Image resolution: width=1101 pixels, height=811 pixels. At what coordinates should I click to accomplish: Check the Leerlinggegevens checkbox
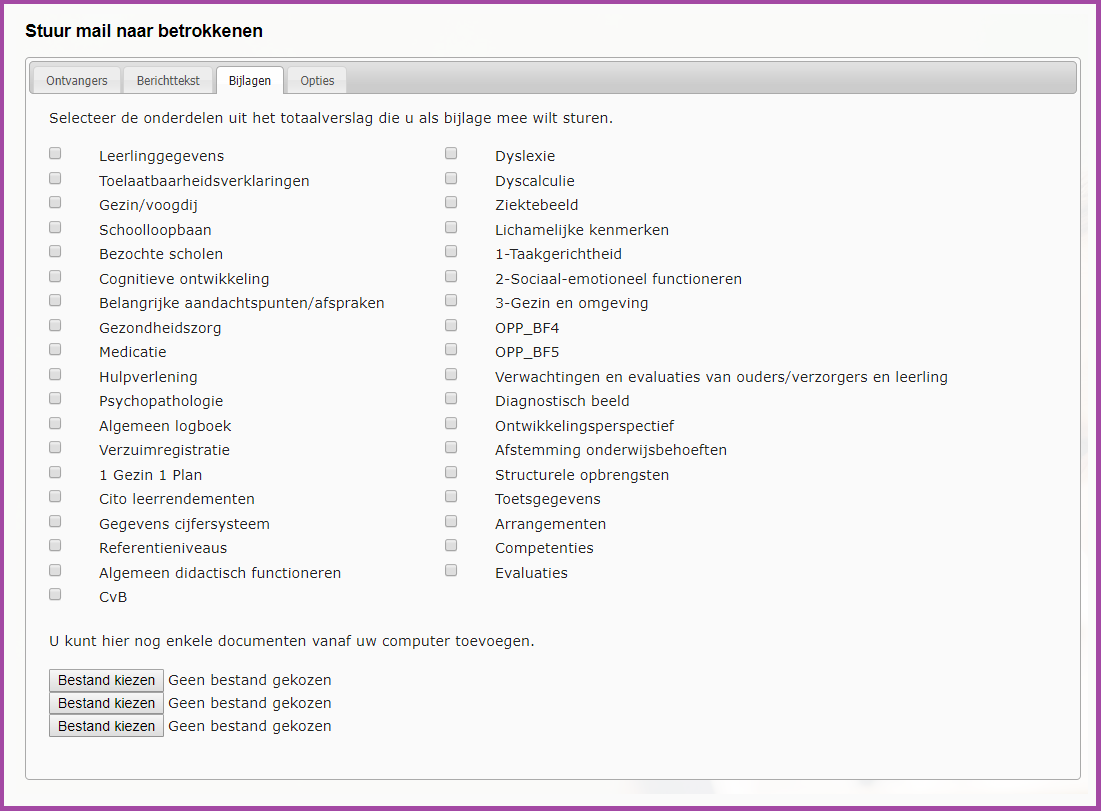click(55, 154)
